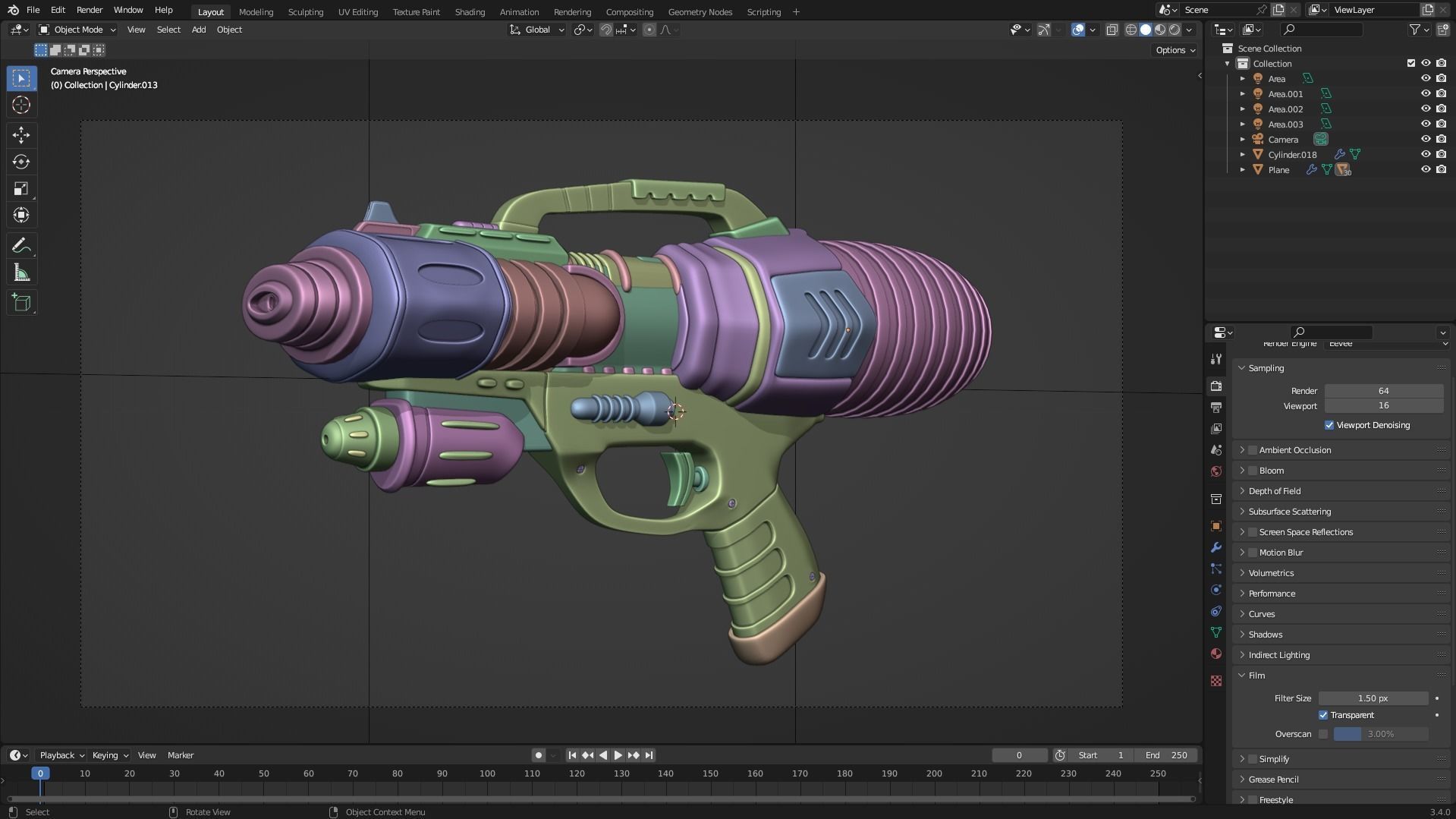The height and width of the screenshot is (819, 1456).
Task: Enable Bloom checkbox
Action: click(1253, 471)
